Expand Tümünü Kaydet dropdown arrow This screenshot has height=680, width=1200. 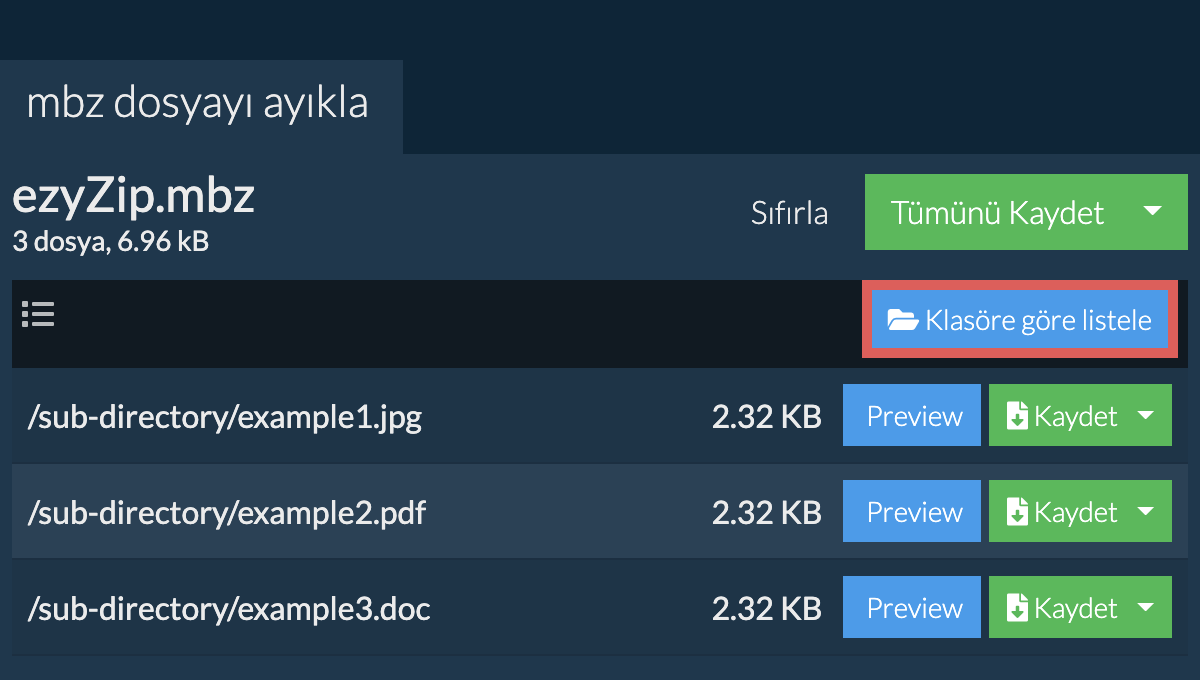tap(1152, 212)
